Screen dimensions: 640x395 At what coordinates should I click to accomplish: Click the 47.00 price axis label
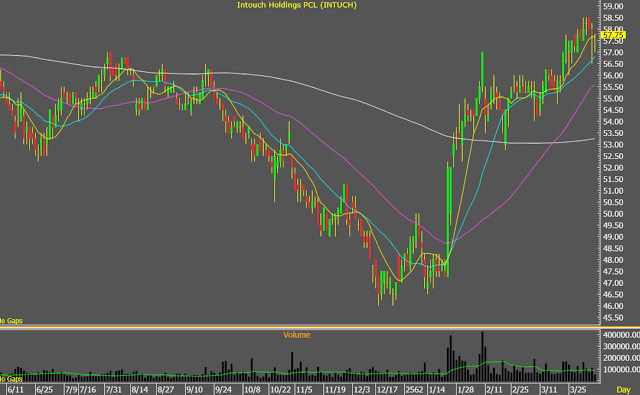tap(613, 283)
